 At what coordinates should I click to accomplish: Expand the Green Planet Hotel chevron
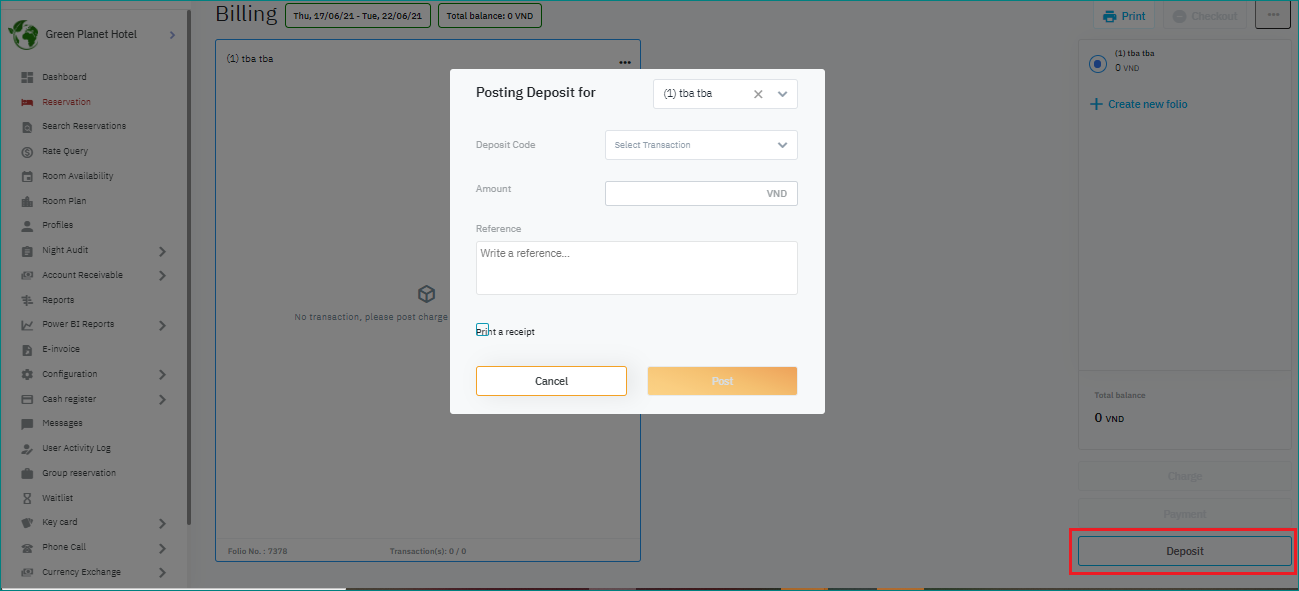click(x=172, y=35)
